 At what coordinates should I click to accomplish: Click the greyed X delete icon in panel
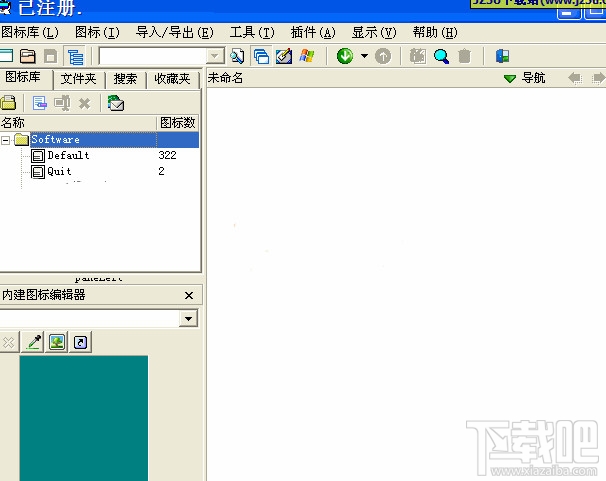(84, 104)
